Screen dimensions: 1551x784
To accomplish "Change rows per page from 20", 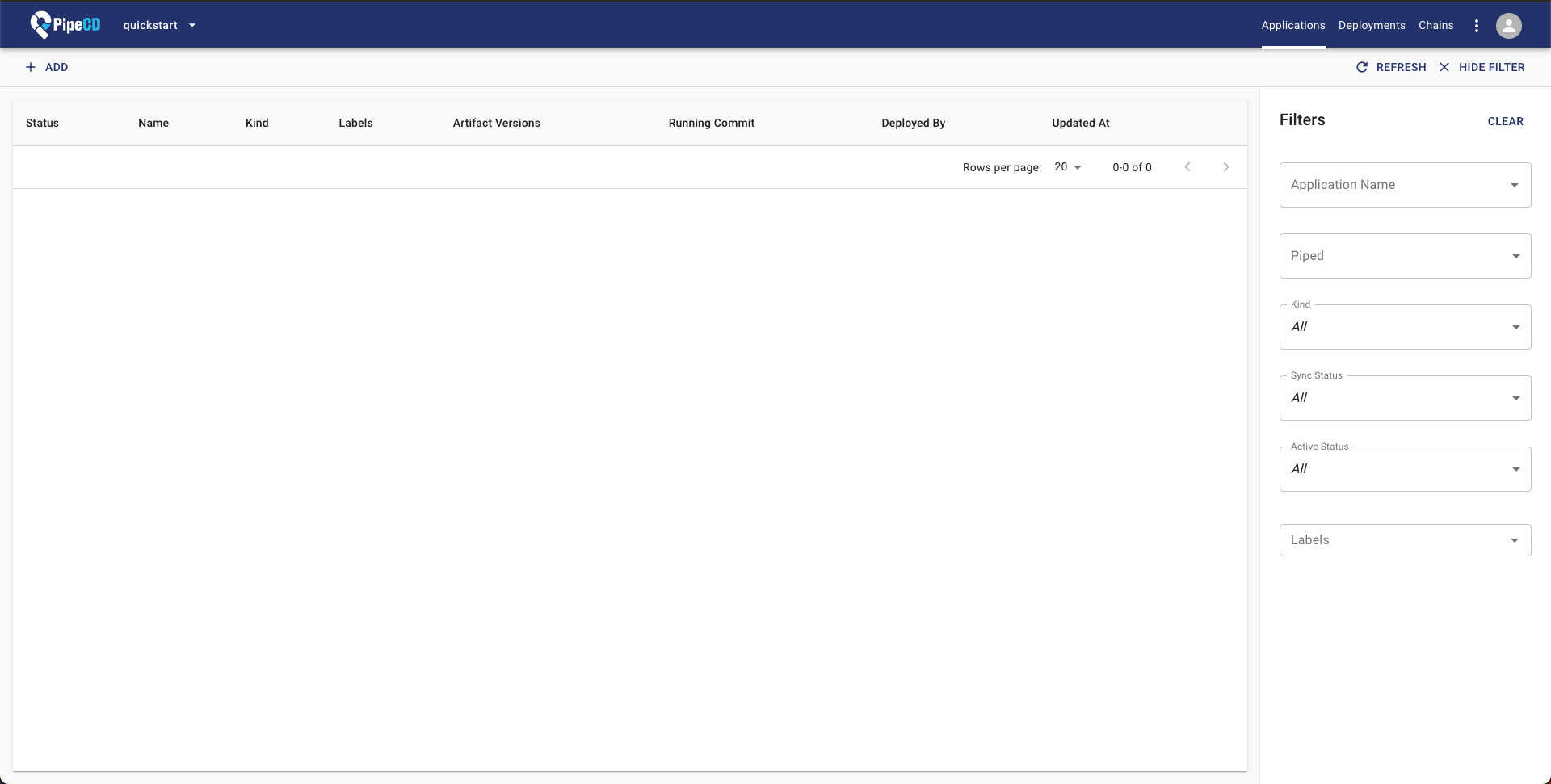I will (1067, 167).
